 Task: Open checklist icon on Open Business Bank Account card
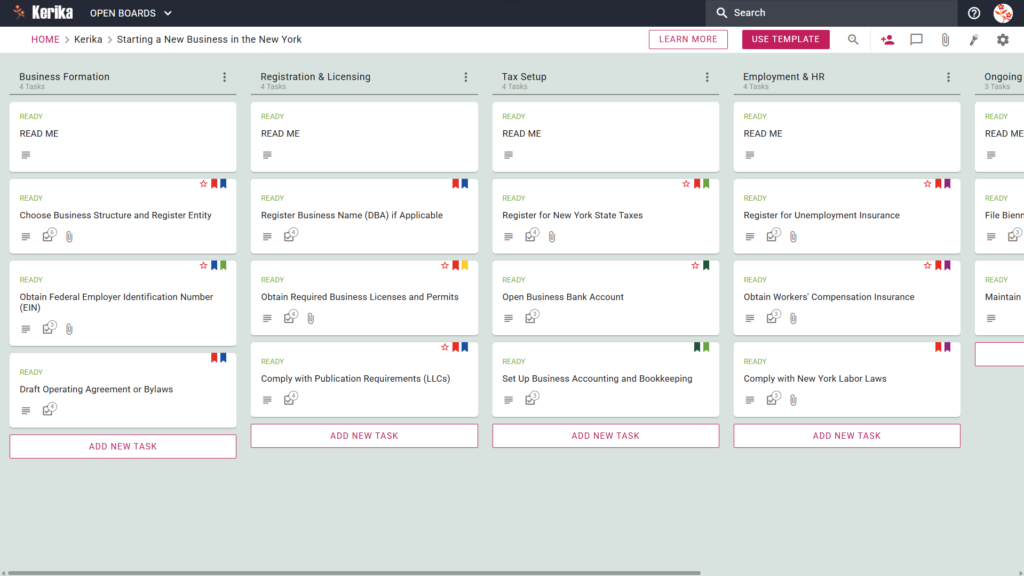(x=532, y=317)
